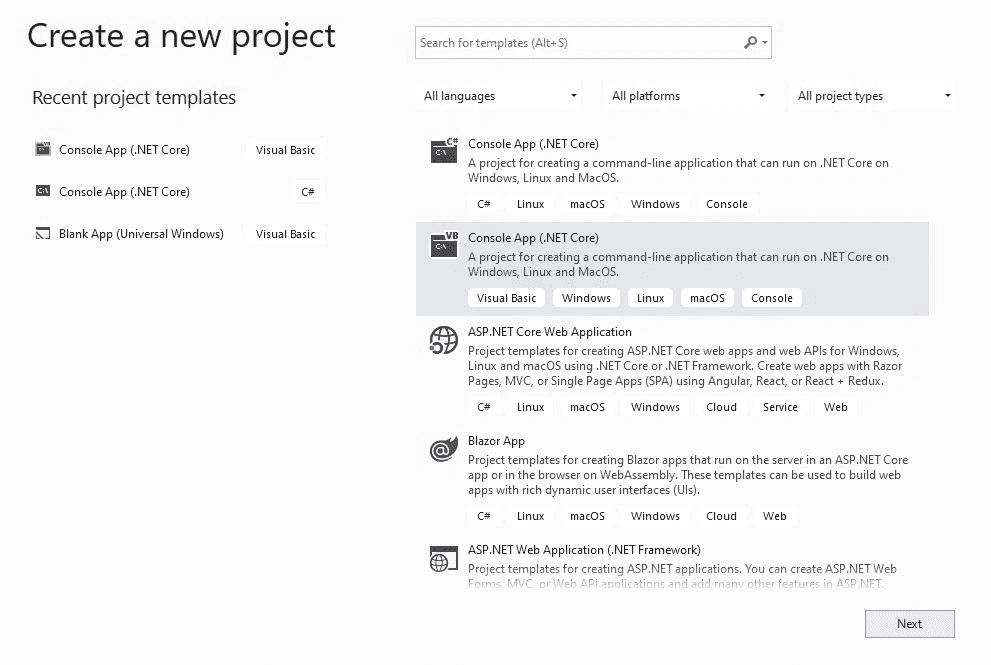Viewport: 991px width, 665px height.
Task: Click C# label beside recent Console App
Action: point(308,192)
